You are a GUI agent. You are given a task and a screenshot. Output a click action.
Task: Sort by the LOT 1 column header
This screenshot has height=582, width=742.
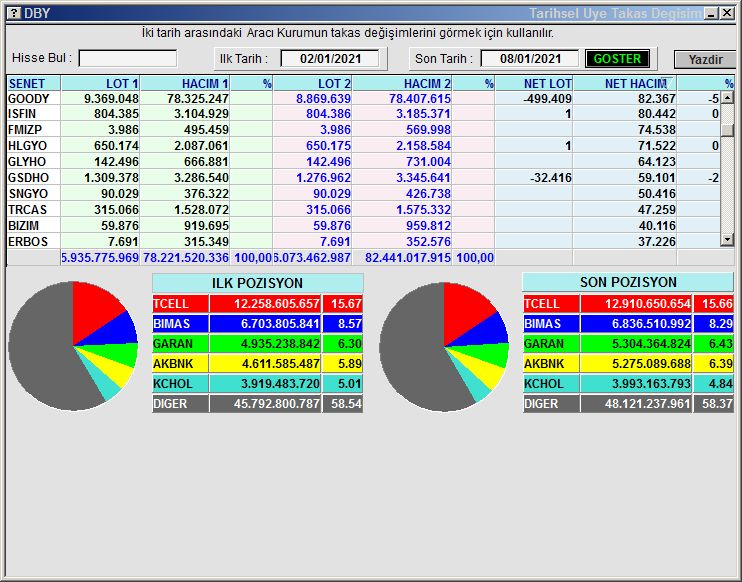(x=100, y=84)
